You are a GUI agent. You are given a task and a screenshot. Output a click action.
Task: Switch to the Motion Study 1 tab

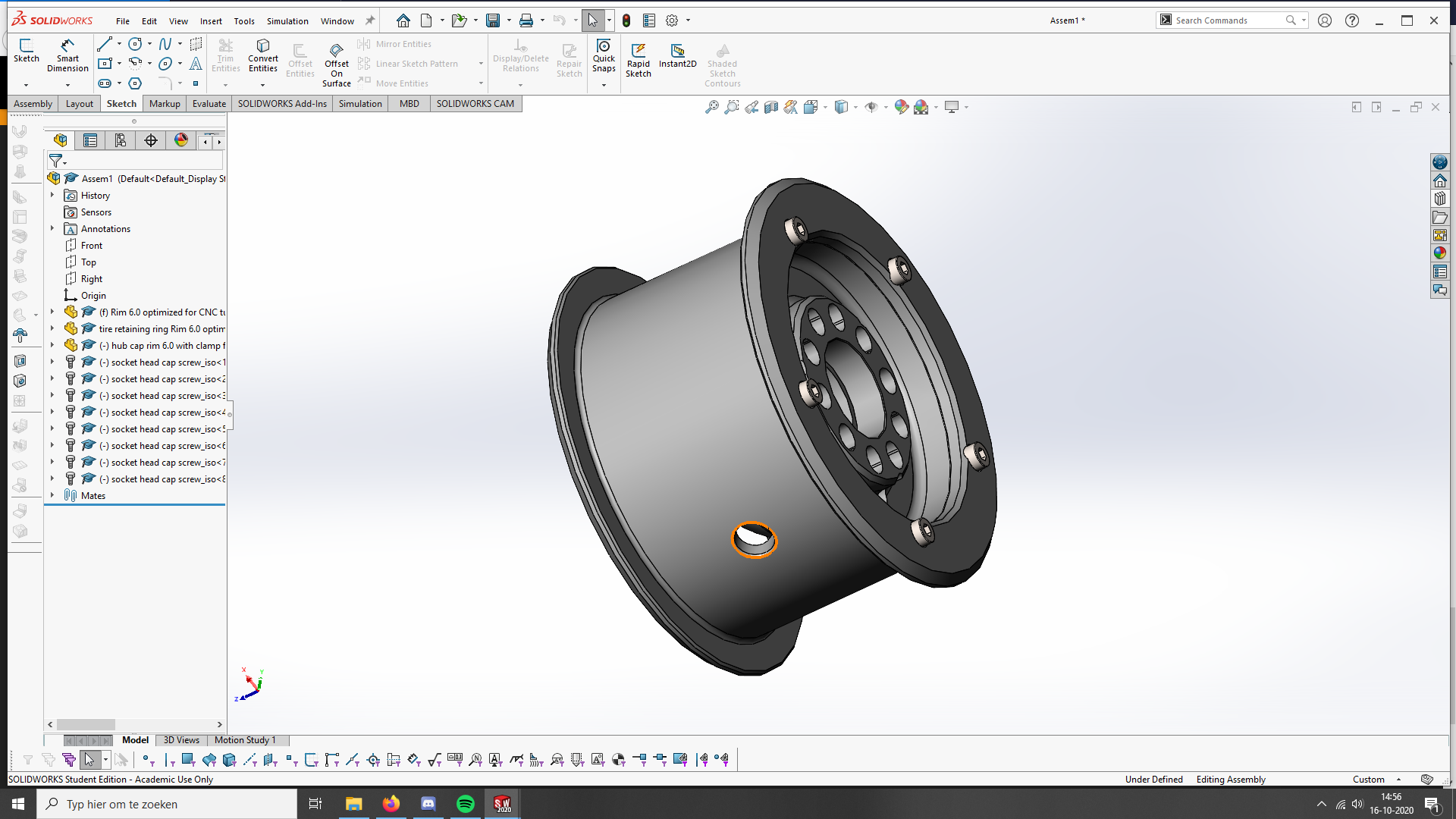click(x=245, y=740)
